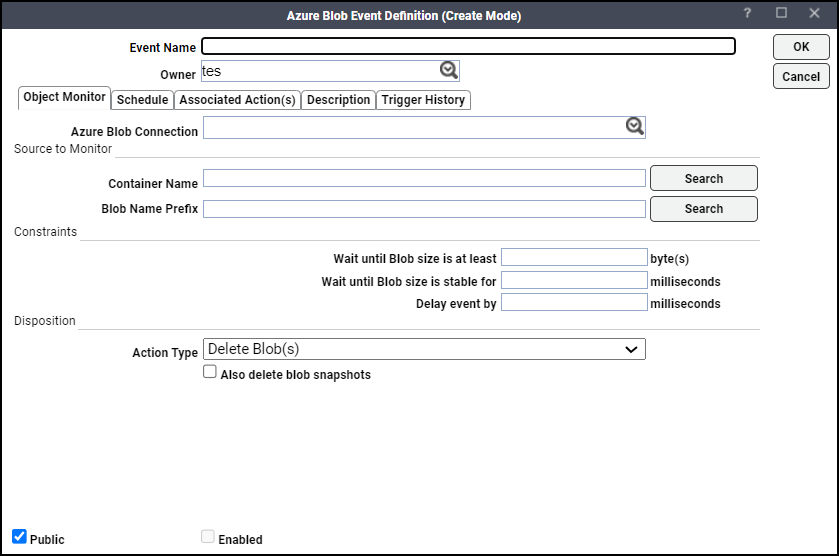
Task: Open the Description tab
Action: coord(338,100)
